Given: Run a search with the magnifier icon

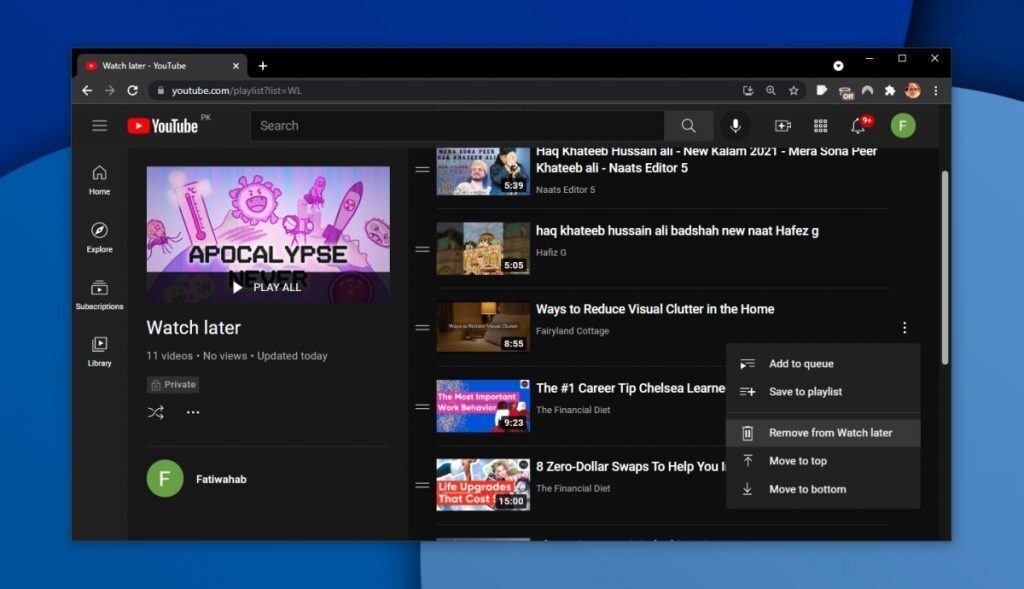Looking at the screenshot, I should [x=688, y=125].
